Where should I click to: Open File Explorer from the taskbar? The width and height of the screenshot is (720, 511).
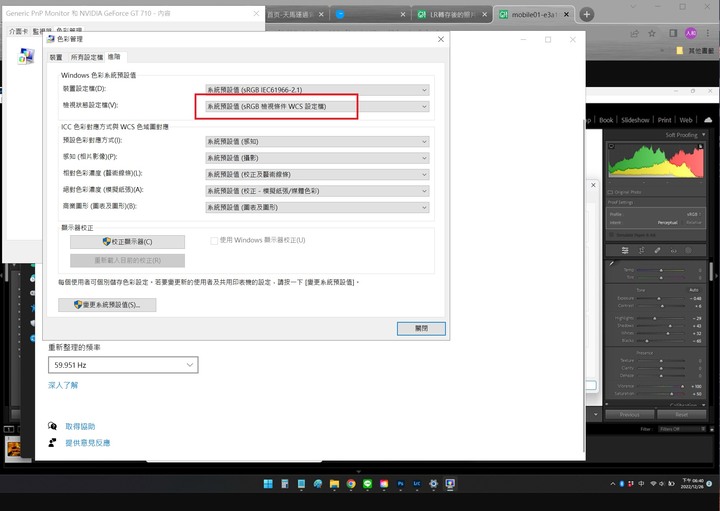334,483
